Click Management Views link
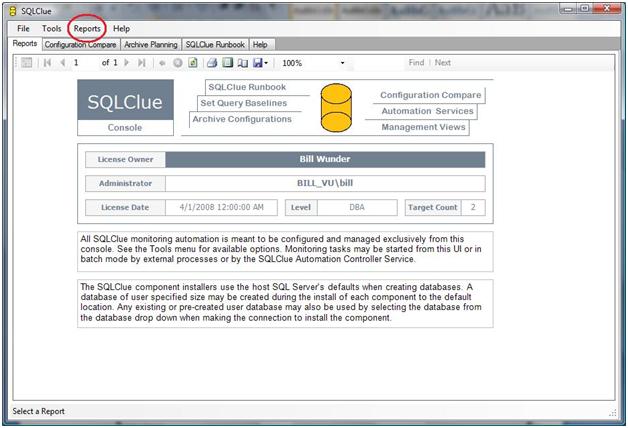Viewport: 628px width, 428px height. click(x=423, y=127)
